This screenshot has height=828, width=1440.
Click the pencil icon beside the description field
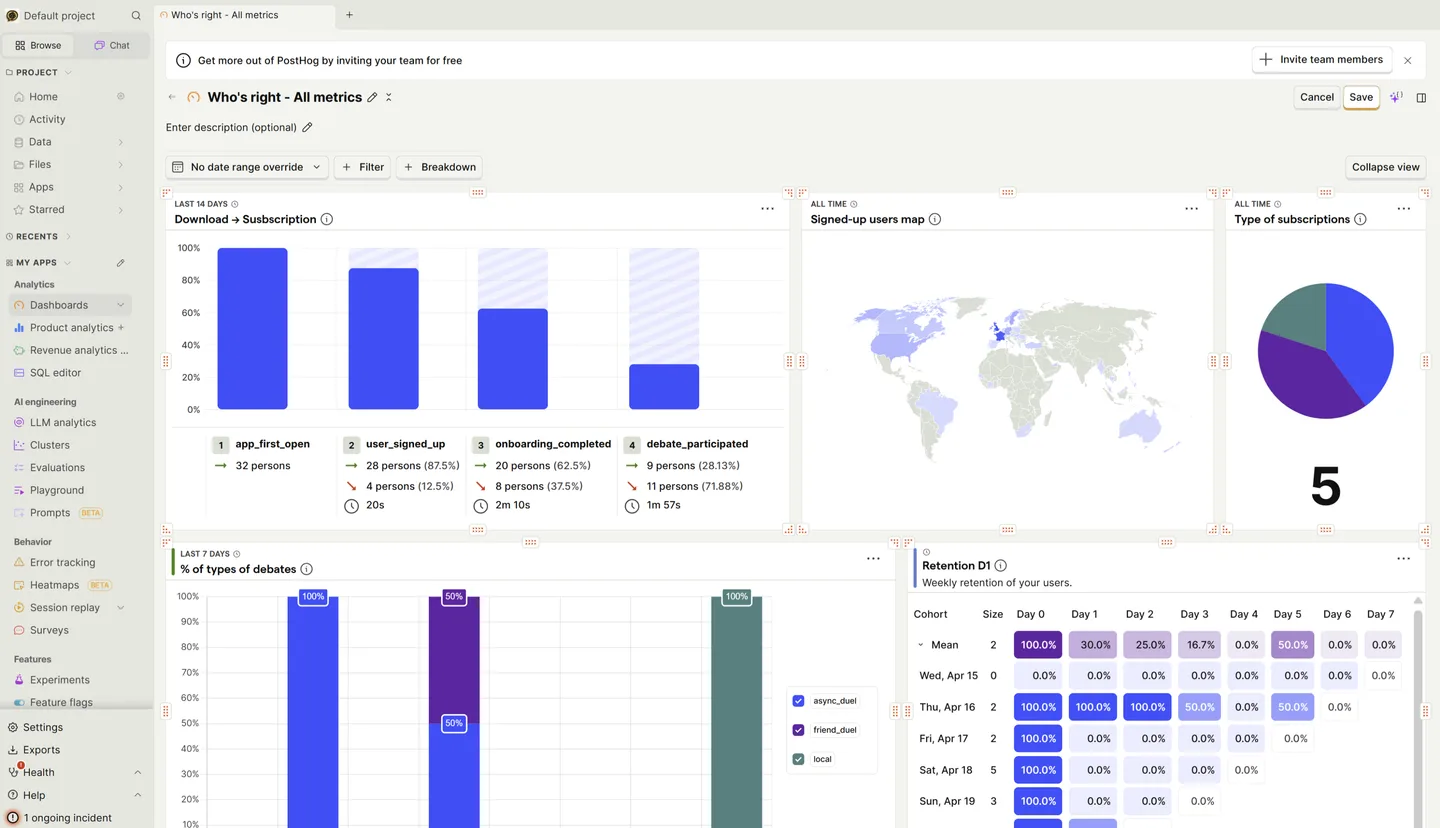click(x=307, y=127)
